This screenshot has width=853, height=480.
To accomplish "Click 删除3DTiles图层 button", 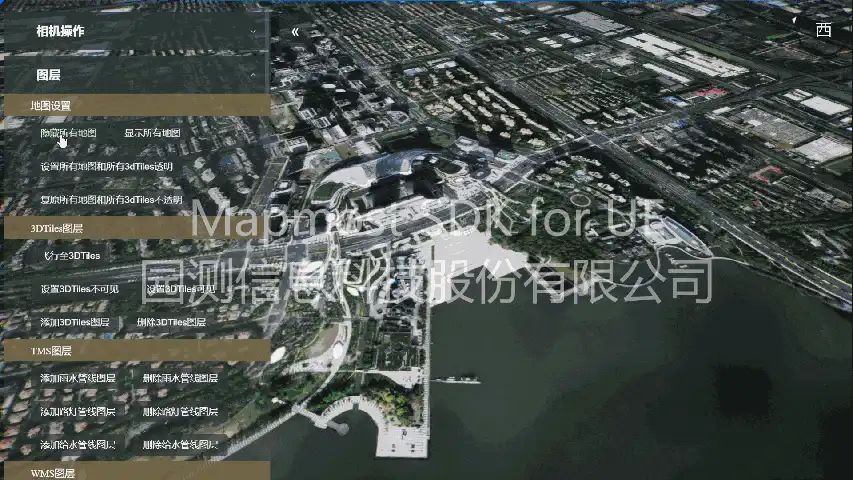I will click(171, 322).
